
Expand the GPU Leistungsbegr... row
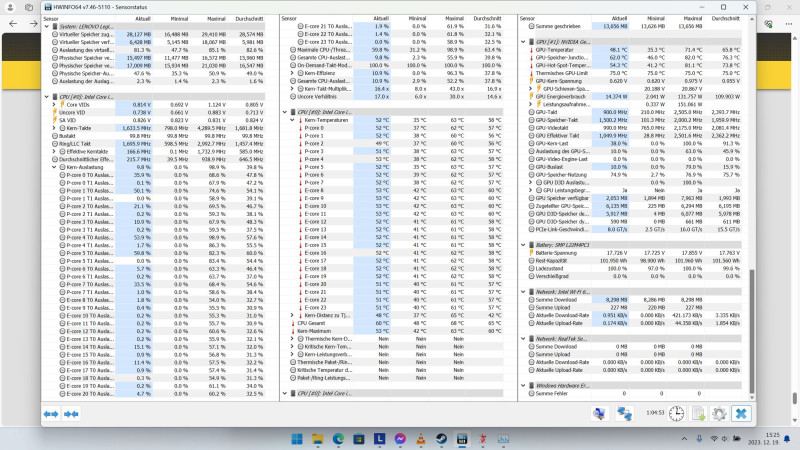531,190
